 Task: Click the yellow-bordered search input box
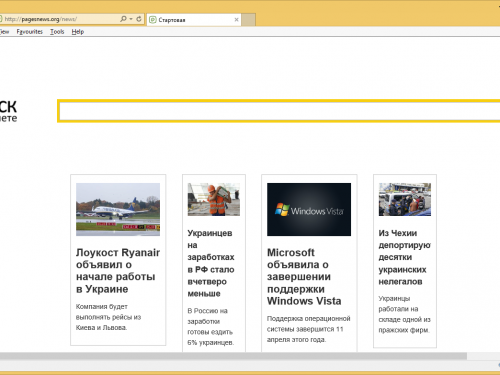(x=279, y=111)
